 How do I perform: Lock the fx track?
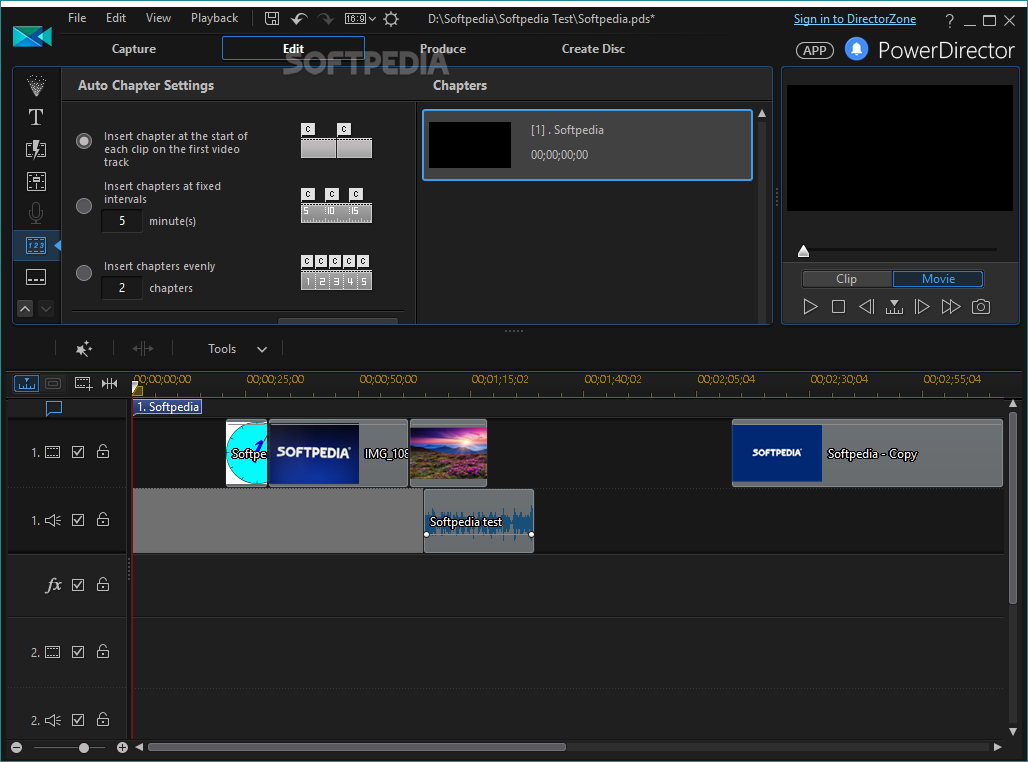coord(103,584)
